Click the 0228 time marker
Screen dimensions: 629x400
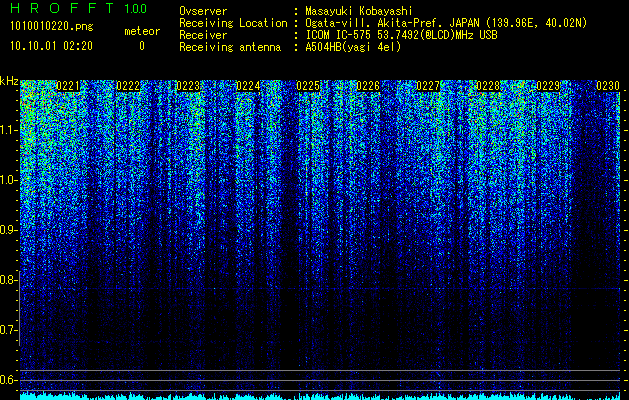click(488, 86)
